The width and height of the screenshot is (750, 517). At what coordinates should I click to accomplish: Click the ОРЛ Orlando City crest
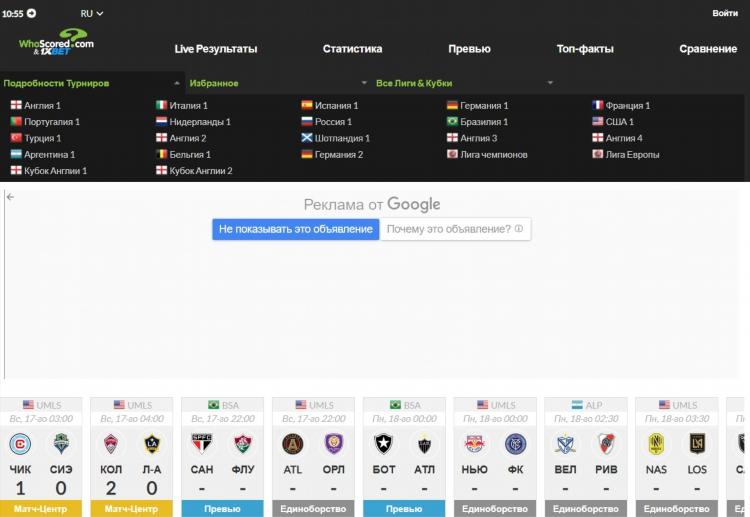333,444
